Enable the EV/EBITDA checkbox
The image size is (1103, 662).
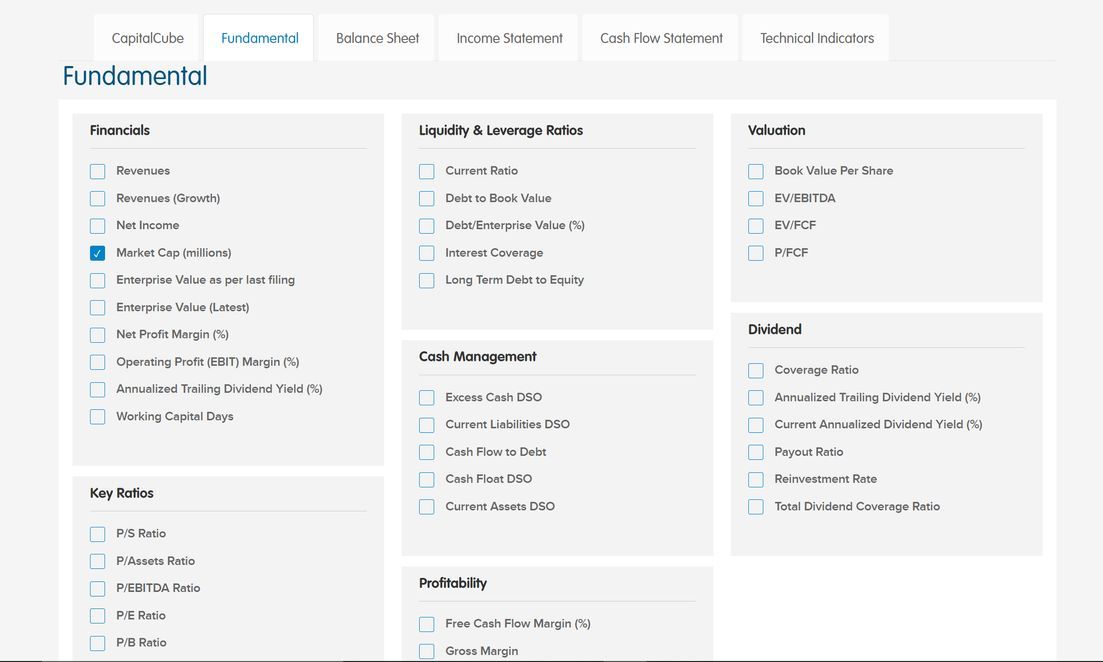pyautogui.click(x=756, y=199)
